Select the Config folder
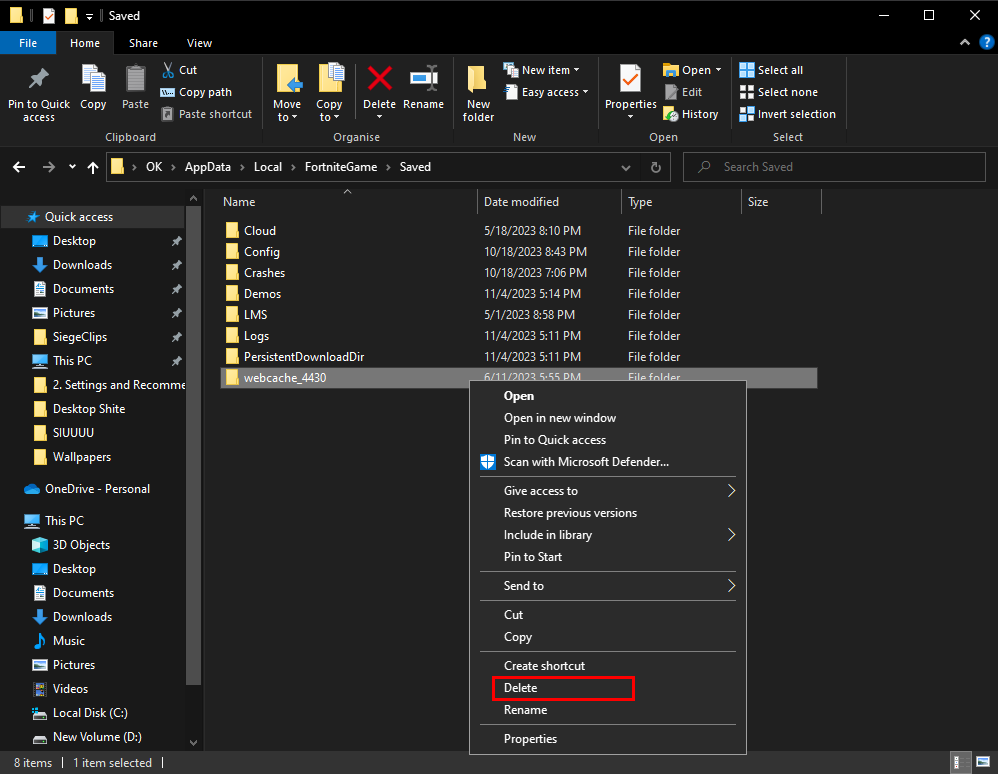 click(262, 252)
